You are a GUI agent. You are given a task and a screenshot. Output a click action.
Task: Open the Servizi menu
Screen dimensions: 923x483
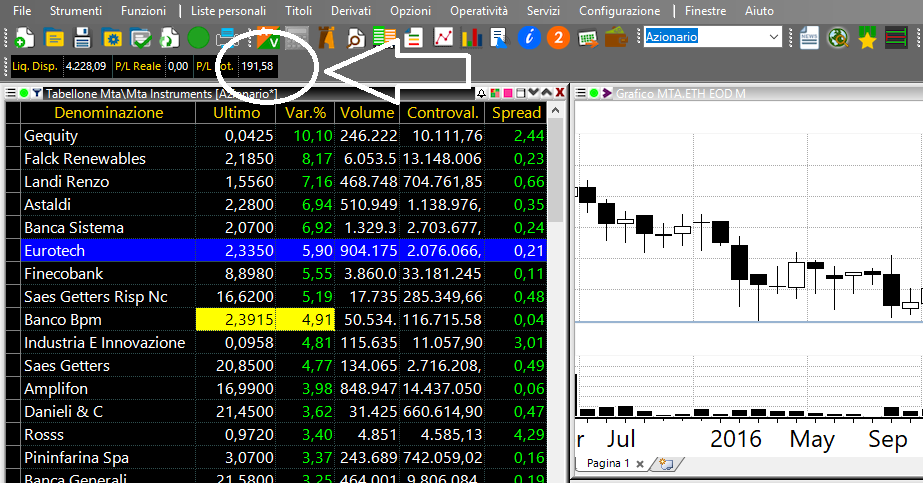click(x=543, y=11)
